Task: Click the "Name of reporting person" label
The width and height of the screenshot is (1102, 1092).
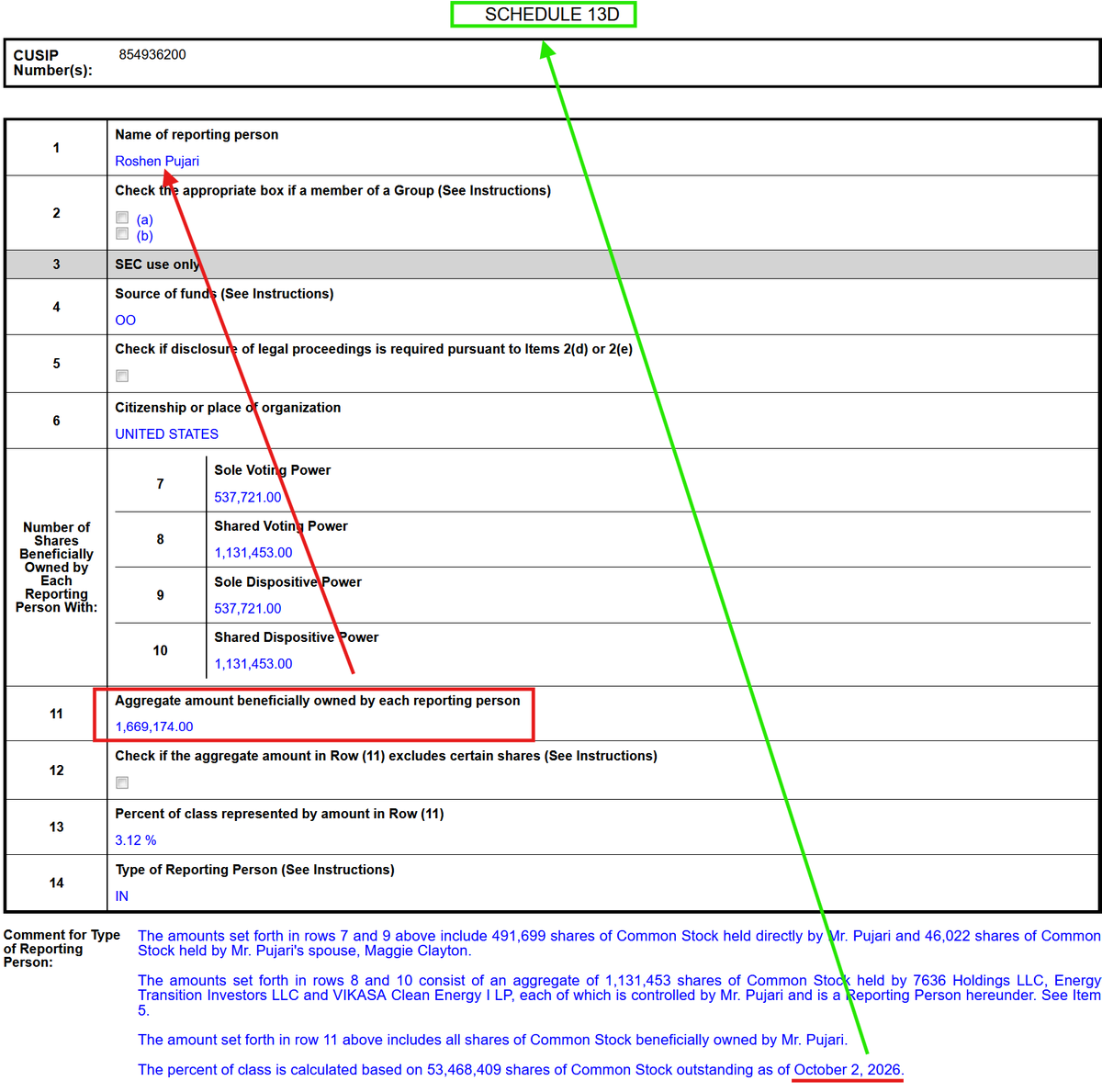Action: coord(197,135)
